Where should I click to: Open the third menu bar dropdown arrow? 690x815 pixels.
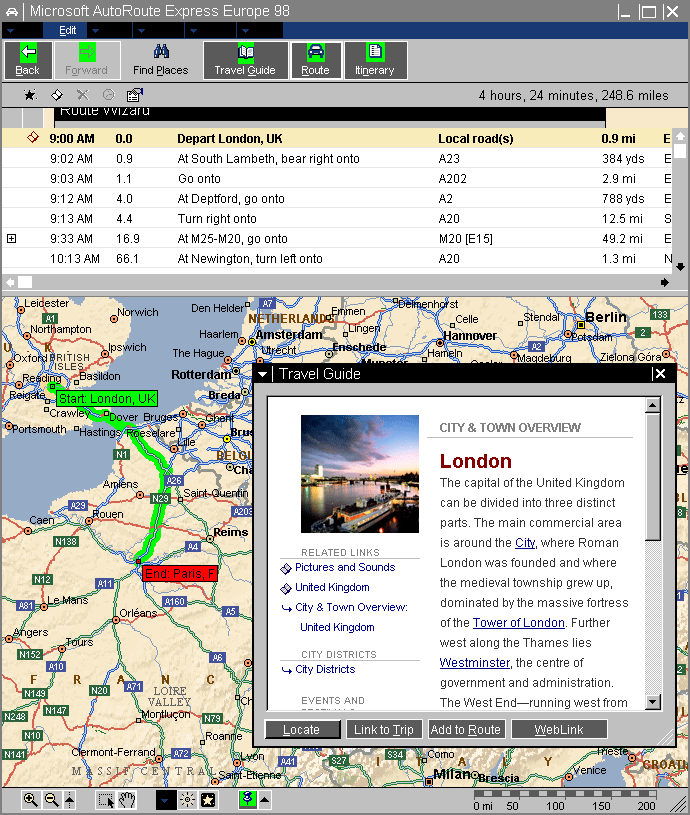coord(141,31)
